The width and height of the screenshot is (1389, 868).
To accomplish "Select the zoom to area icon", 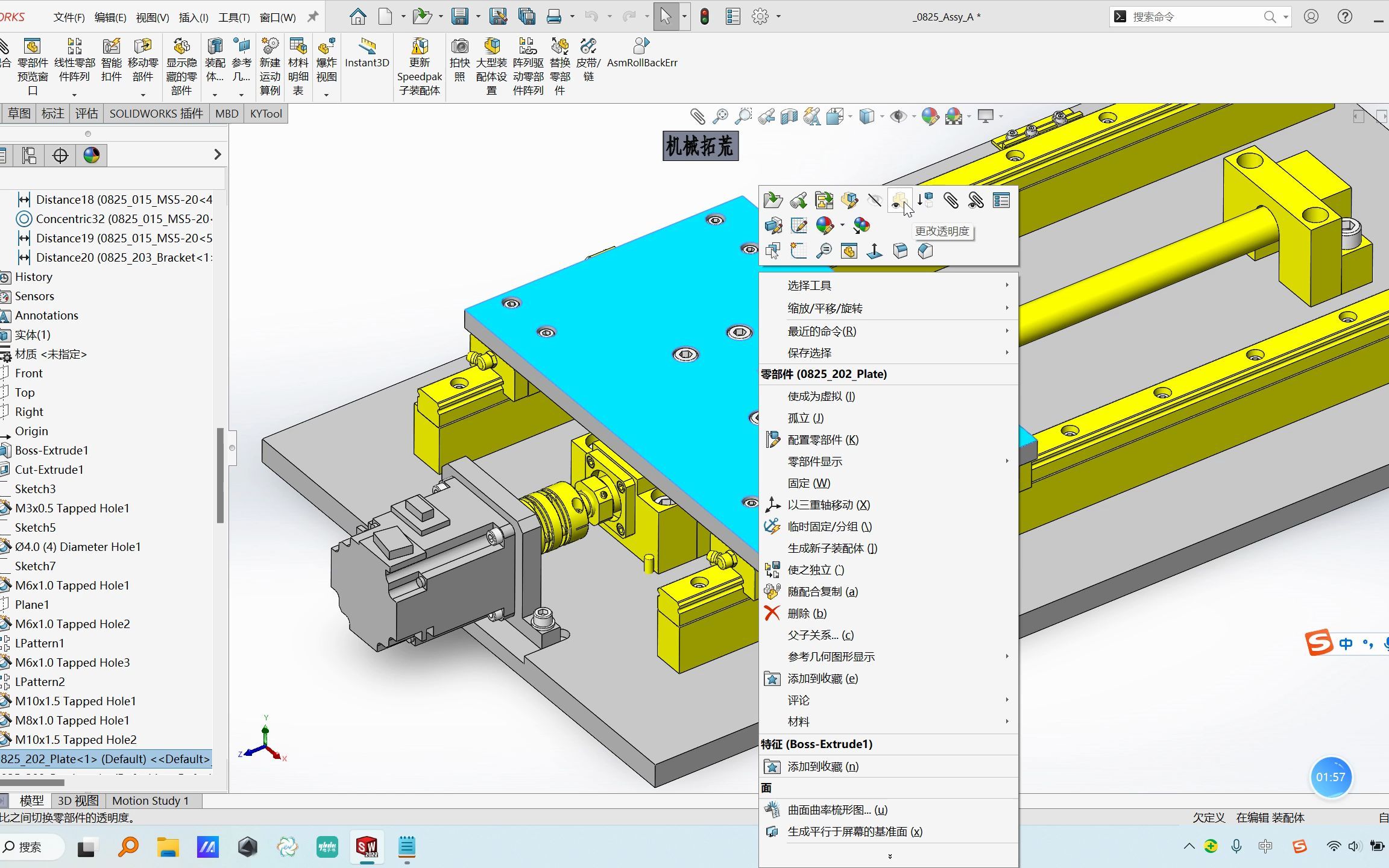I will 743,116.
